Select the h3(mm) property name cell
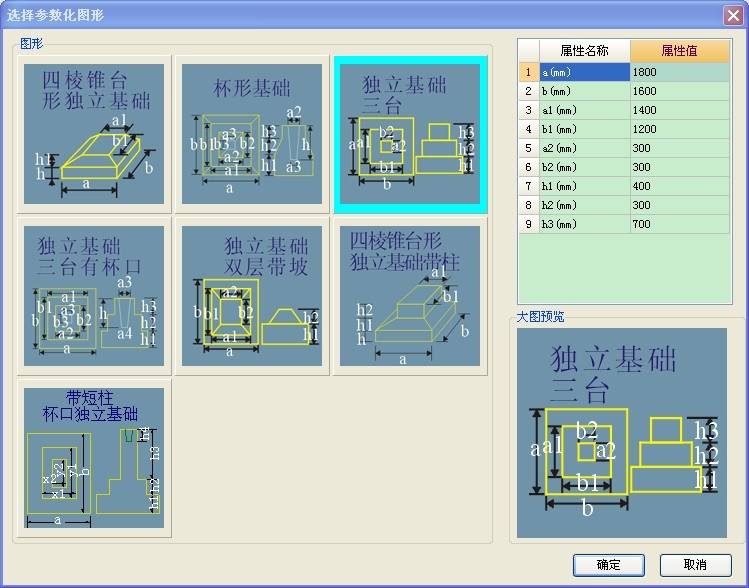Image resolution: width=749 pixels, height=588 pixels. (x=585, y=224)
